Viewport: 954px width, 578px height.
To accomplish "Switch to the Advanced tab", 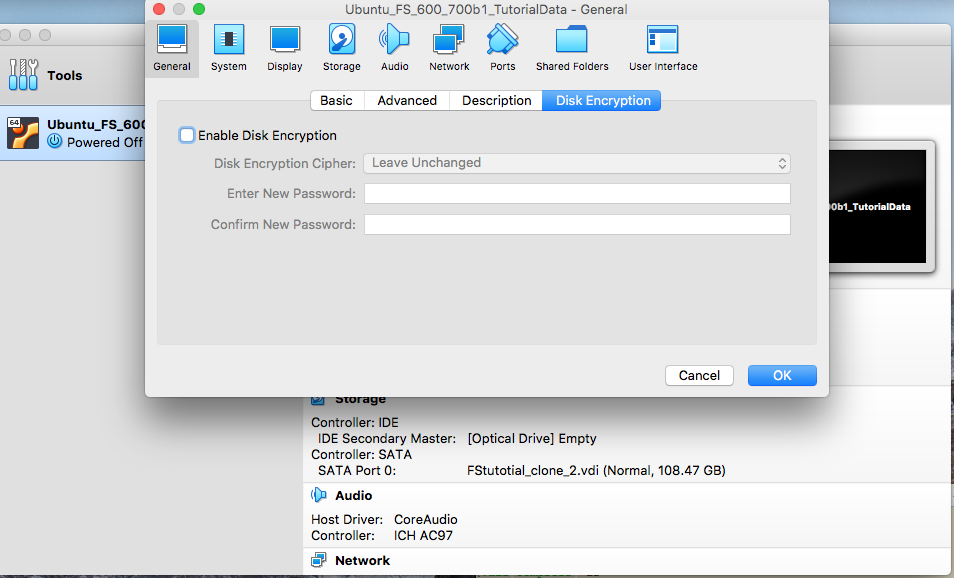I will (x=407, y=100).
